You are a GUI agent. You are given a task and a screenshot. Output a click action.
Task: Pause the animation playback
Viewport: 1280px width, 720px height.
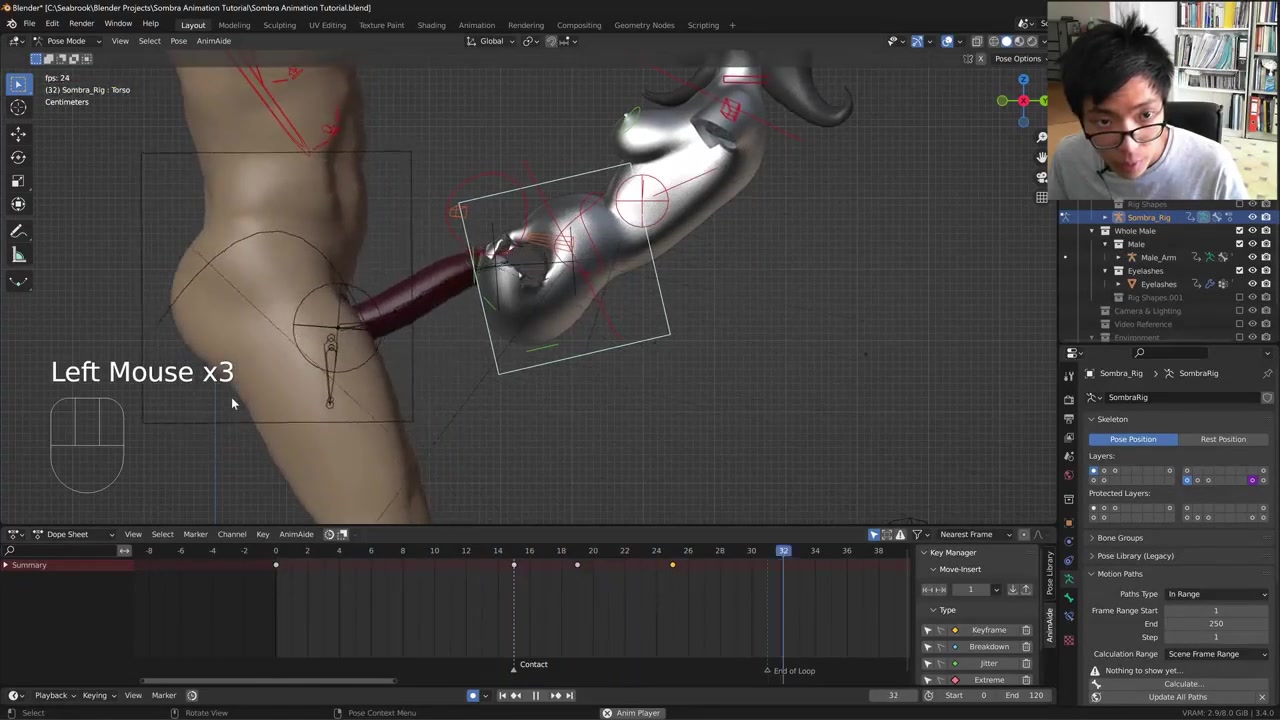tap(535, 696)
